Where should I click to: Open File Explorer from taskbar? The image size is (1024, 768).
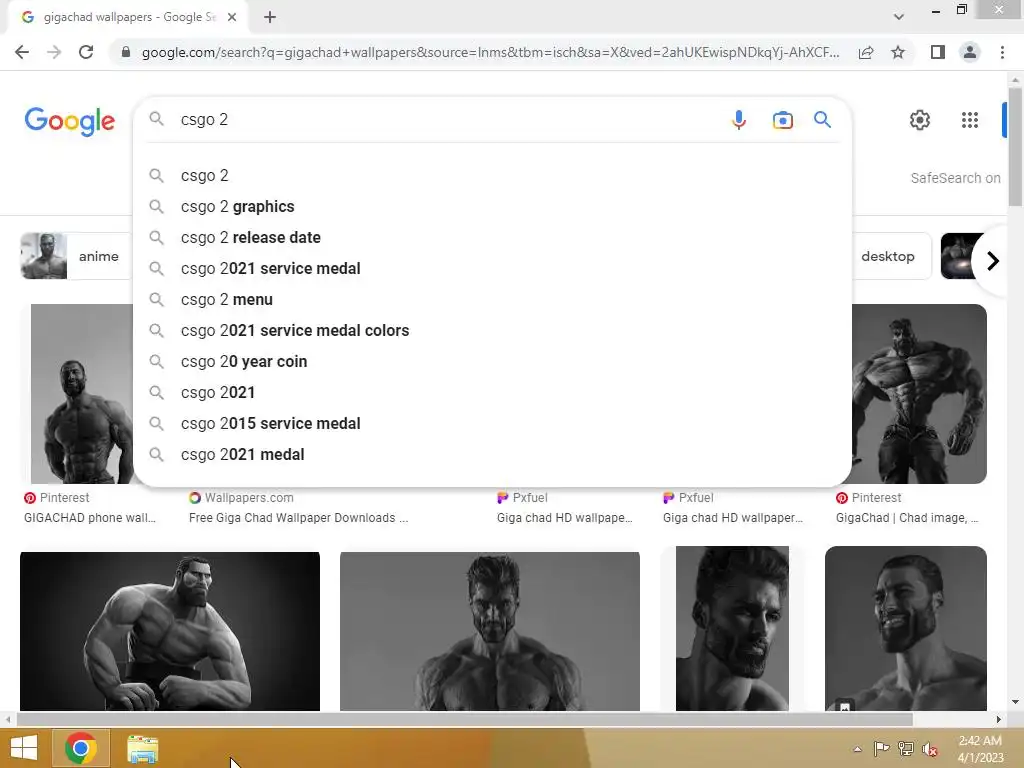coord(142,748)
